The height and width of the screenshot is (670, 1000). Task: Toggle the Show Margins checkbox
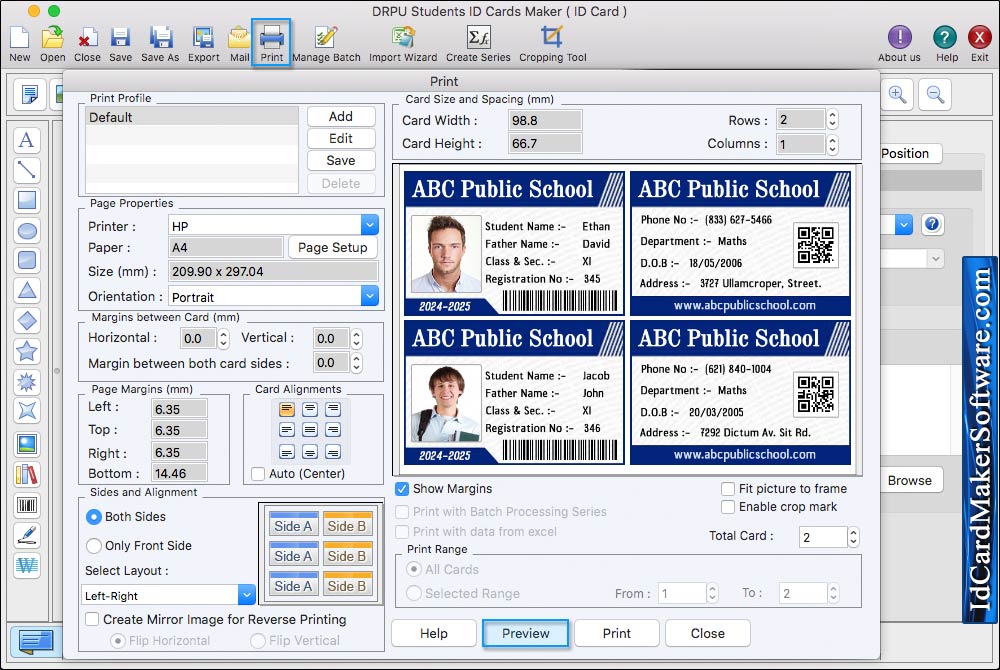pos(402,489)
